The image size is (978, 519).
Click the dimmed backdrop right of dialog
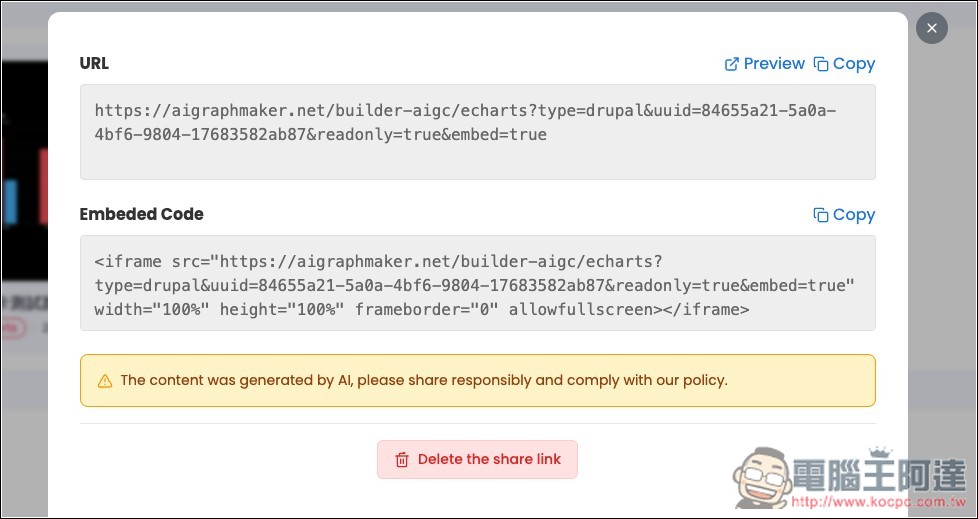pyautogui.click(x=942, y=250)
